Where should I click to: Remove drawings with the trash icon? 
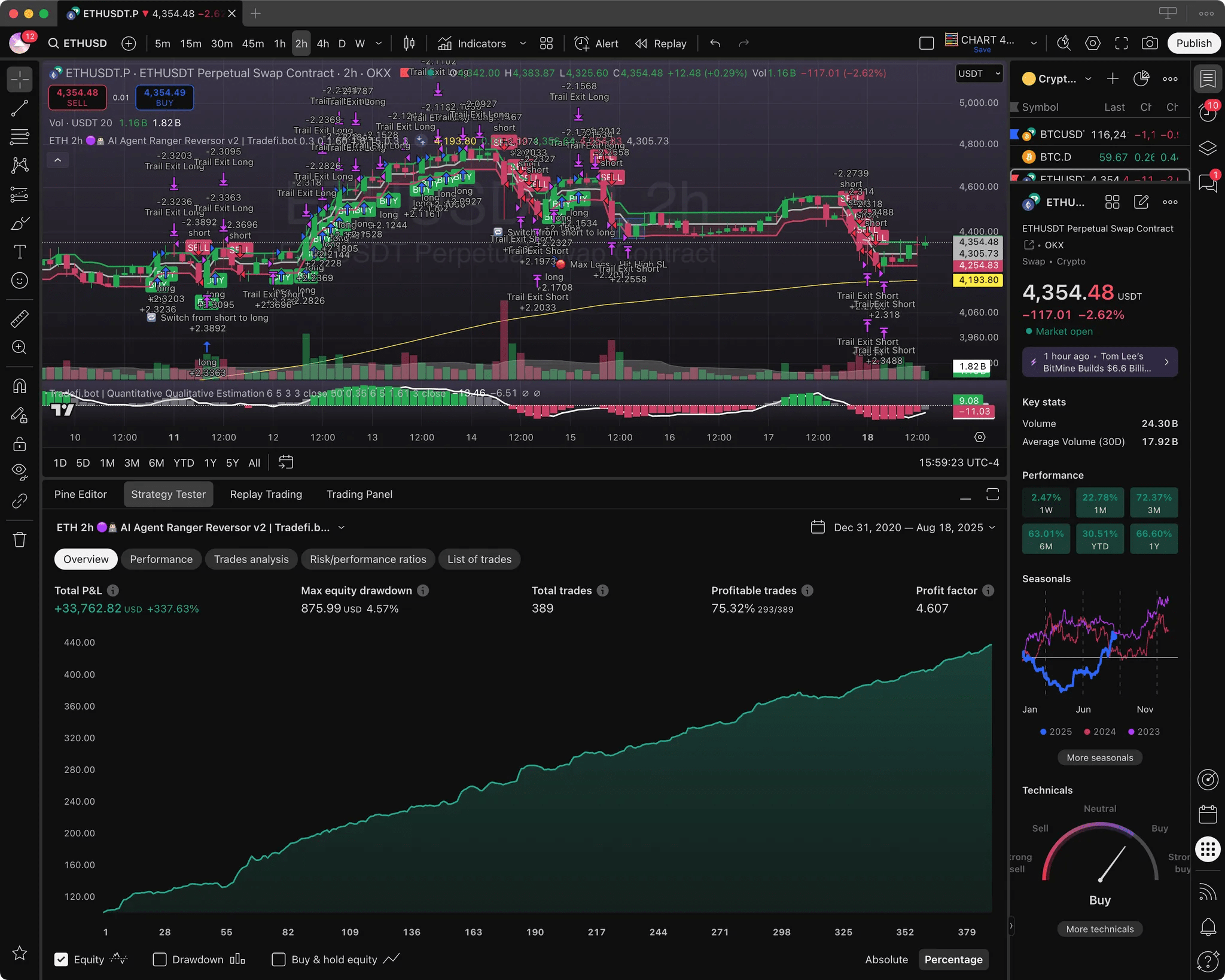[19, 540]
